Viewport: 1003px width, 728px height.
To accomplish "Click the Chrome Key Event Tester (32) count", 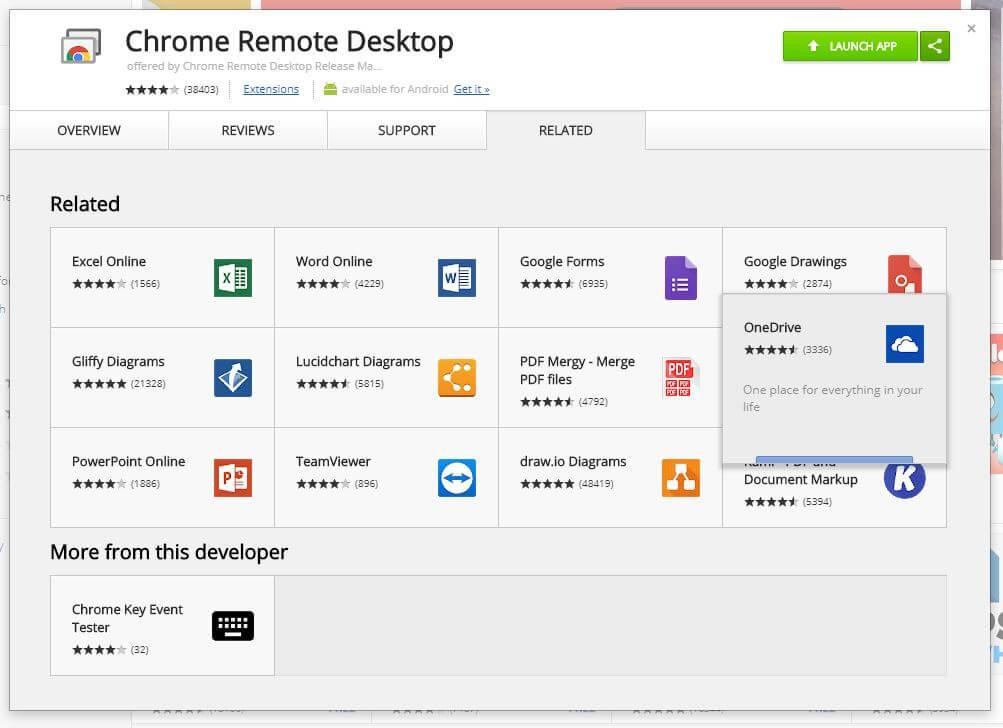I will tap(139, 649).
